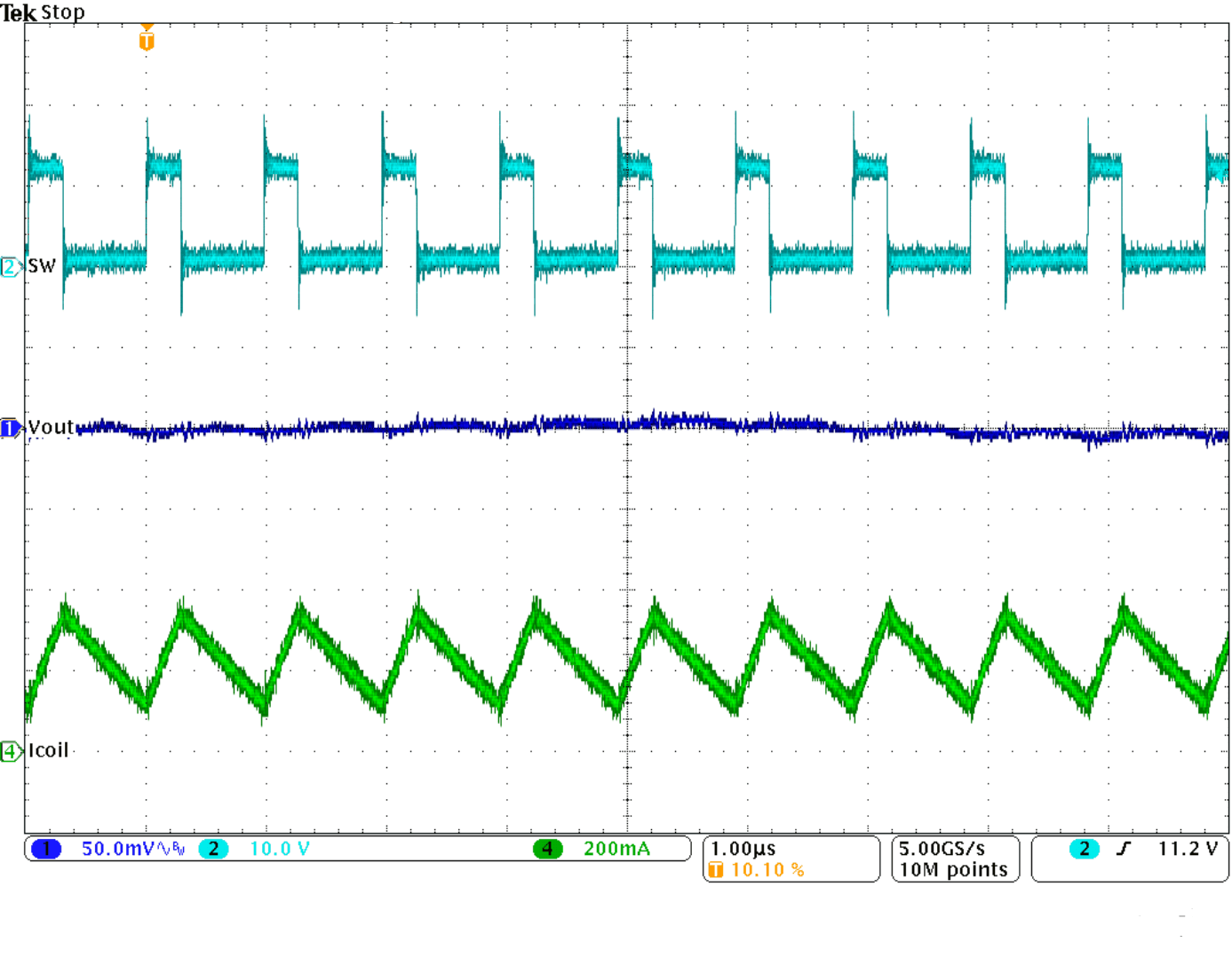Click the green channel 4 badge in readout bar
The width and height of the screenshot is (1232, 958).
[x=547, y=849]
